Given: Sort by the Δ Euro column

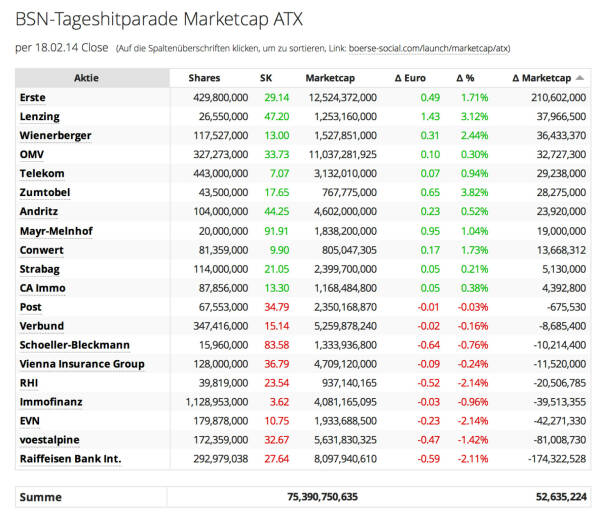Looking at the screenshot, I should tap(412, 78).
